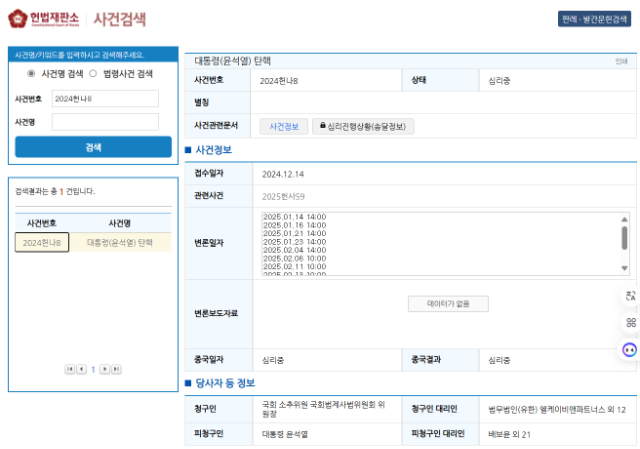Open the 사건정보 document tab
The image size is (640, 449).
point(284,127)
